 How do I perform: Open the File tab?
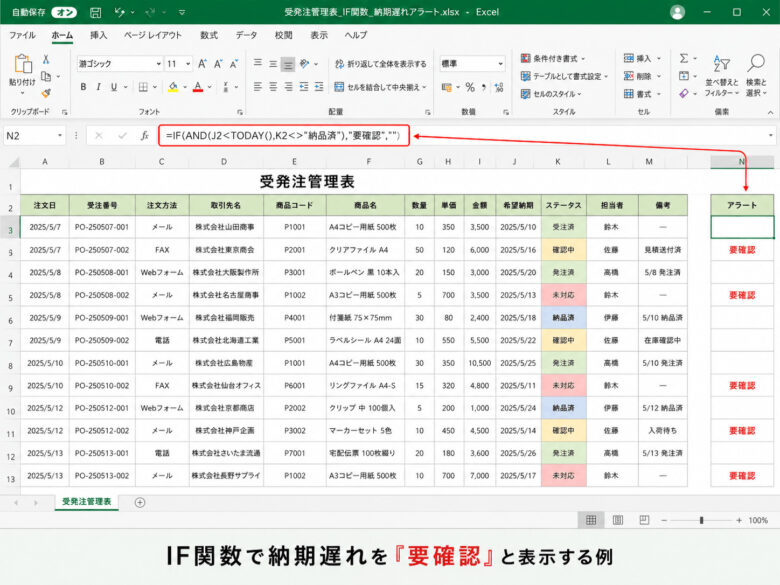click(x=22, y=35)
